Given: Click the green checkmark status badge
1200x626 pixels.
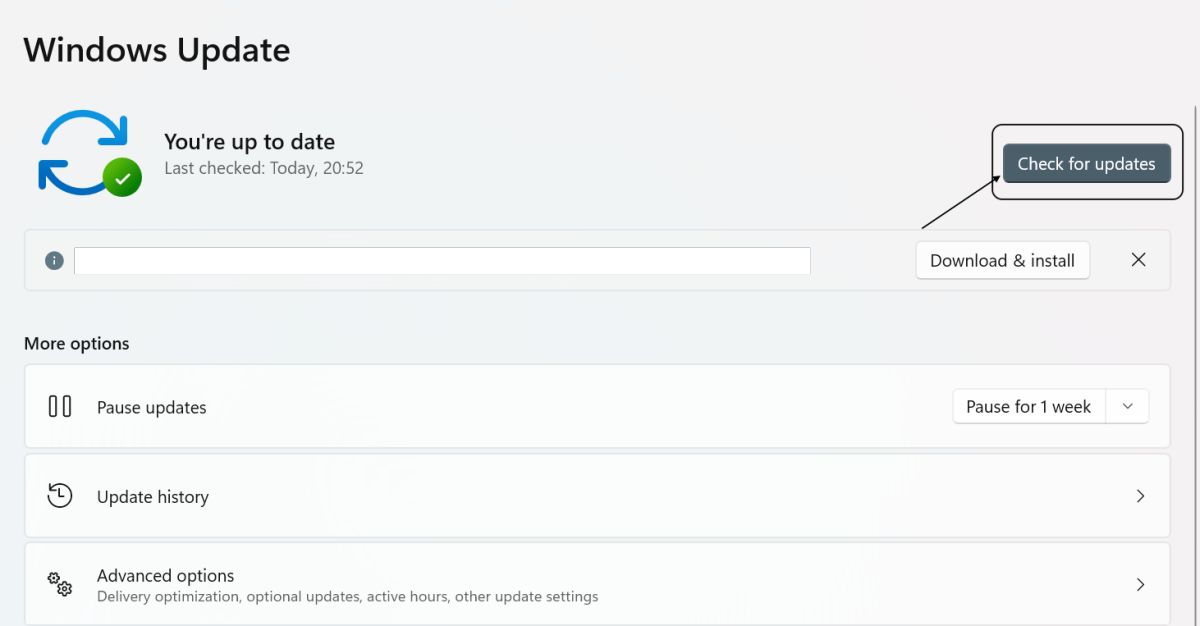Looking at the screenshot, I should pos(122,178).
